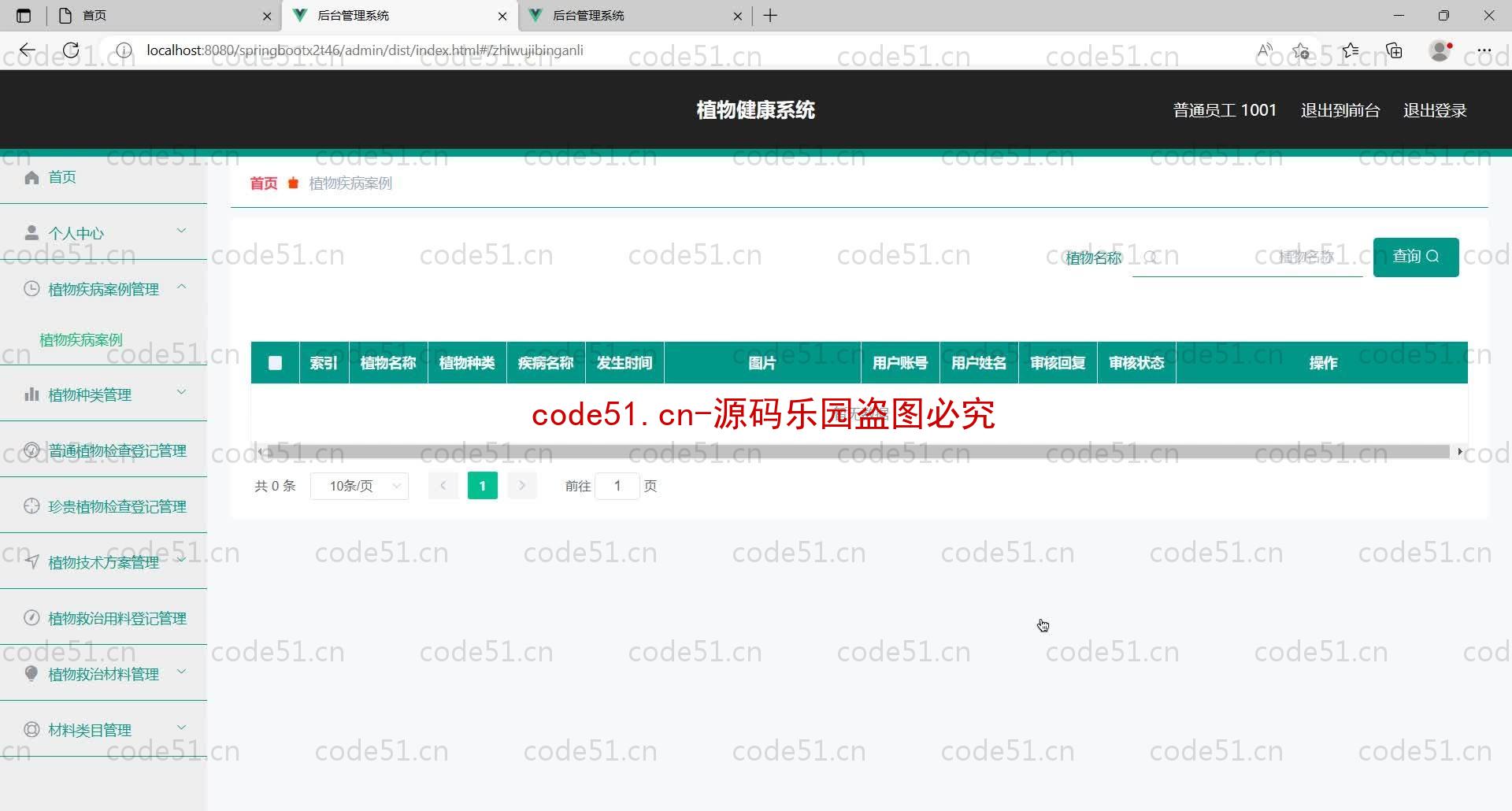Click the 共 0 条 total count text
Viewport: 1512px width, 811px height.
coord(275,486)
